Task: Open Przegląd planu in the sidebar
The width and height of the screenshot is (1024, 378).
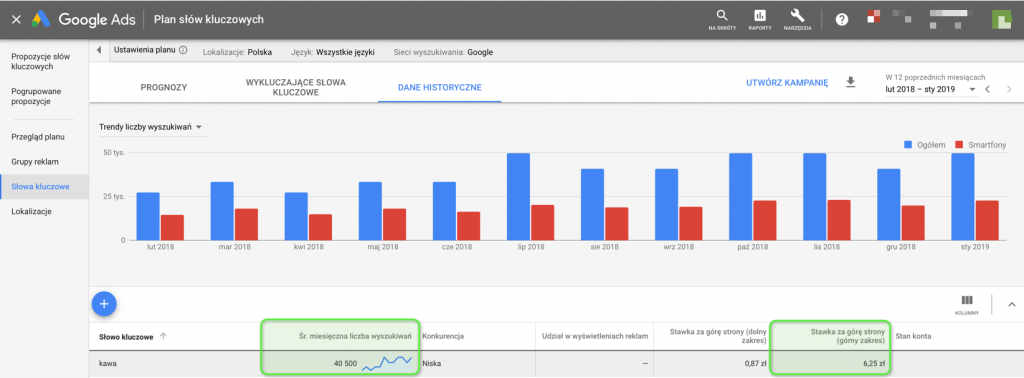Action: coord(38,137)
